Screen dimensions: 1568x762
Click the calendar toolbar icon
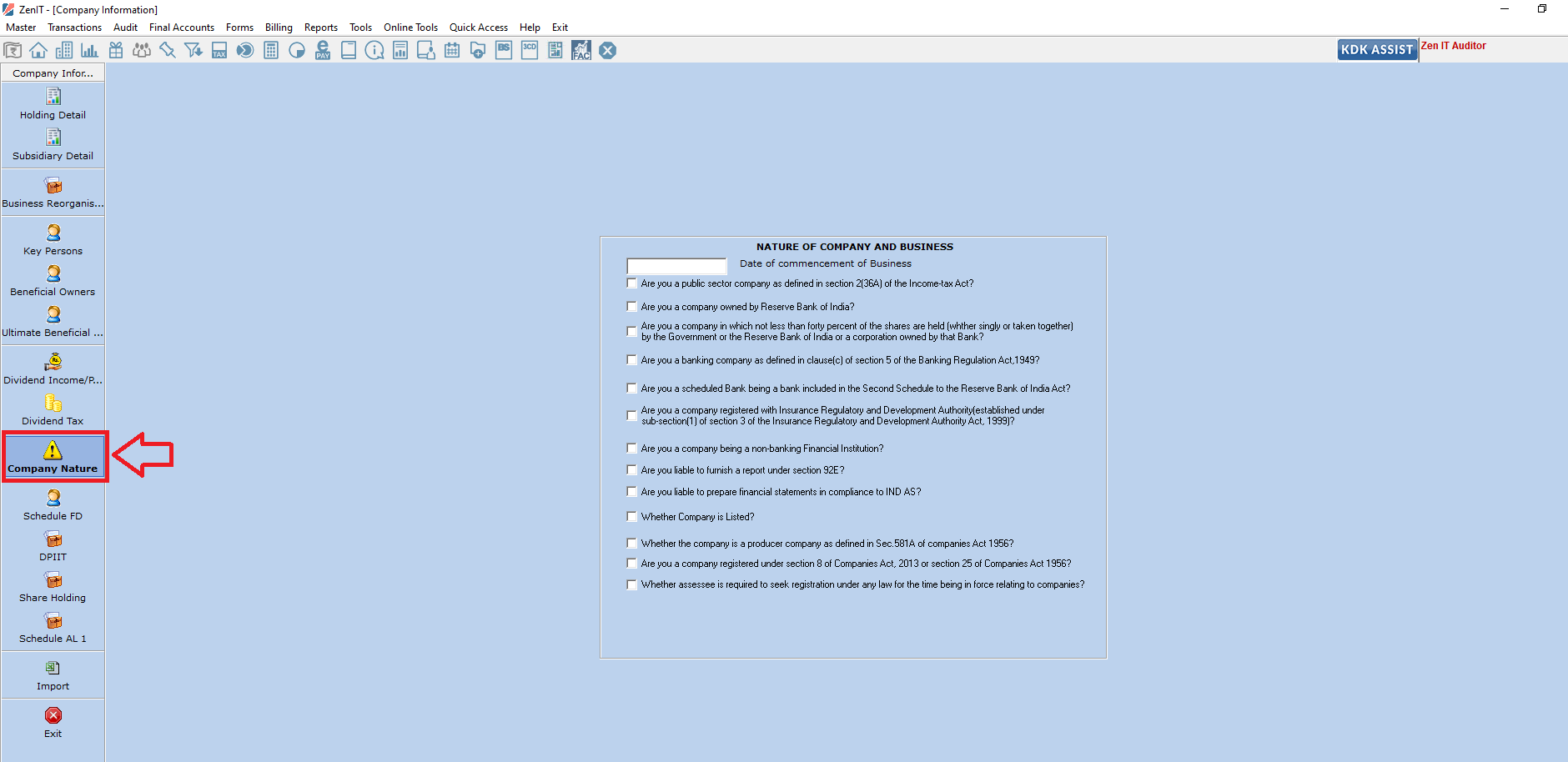[x=452, y=50]
